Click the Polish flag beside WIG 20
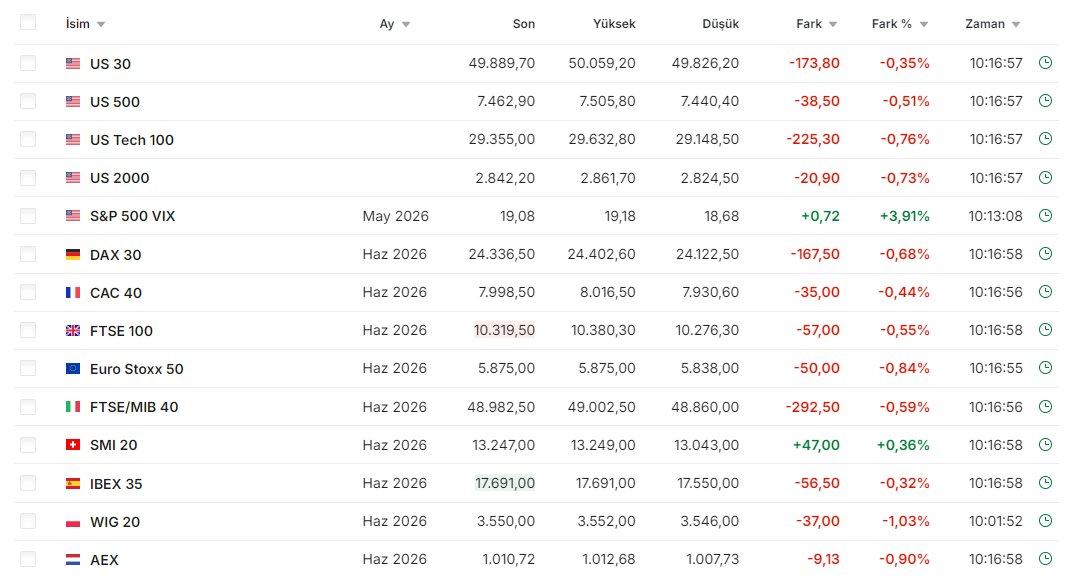Image resolution: width=1081 pixels, height=577 pixels. (x=72, y=522)
